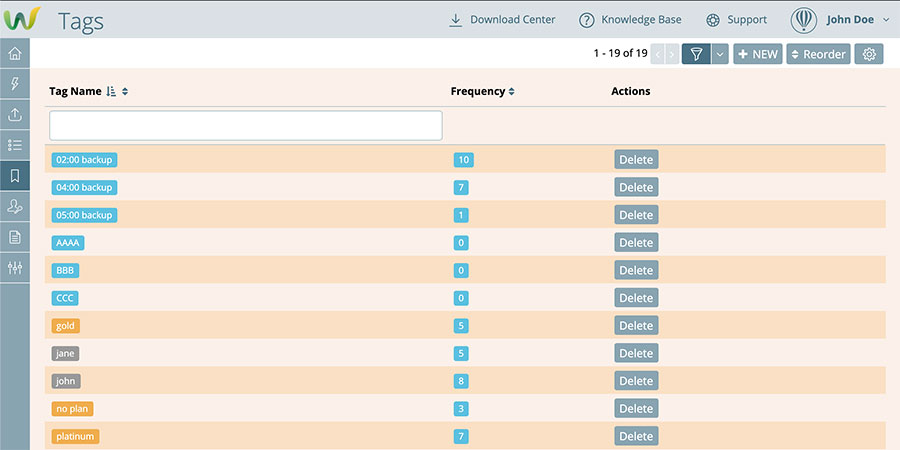Click the filter funnel icon
The width and height of the screenshot is (900, 450).
click(x=696, y=54)
